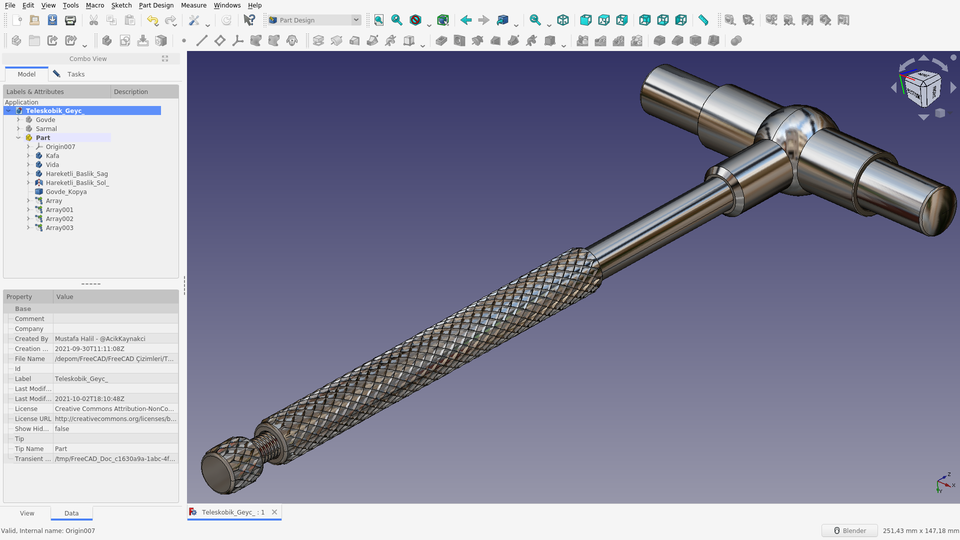The height and width of the screenshot is (540, 960).
Task: Select the Vida body in tree
Action: (52, 165)
